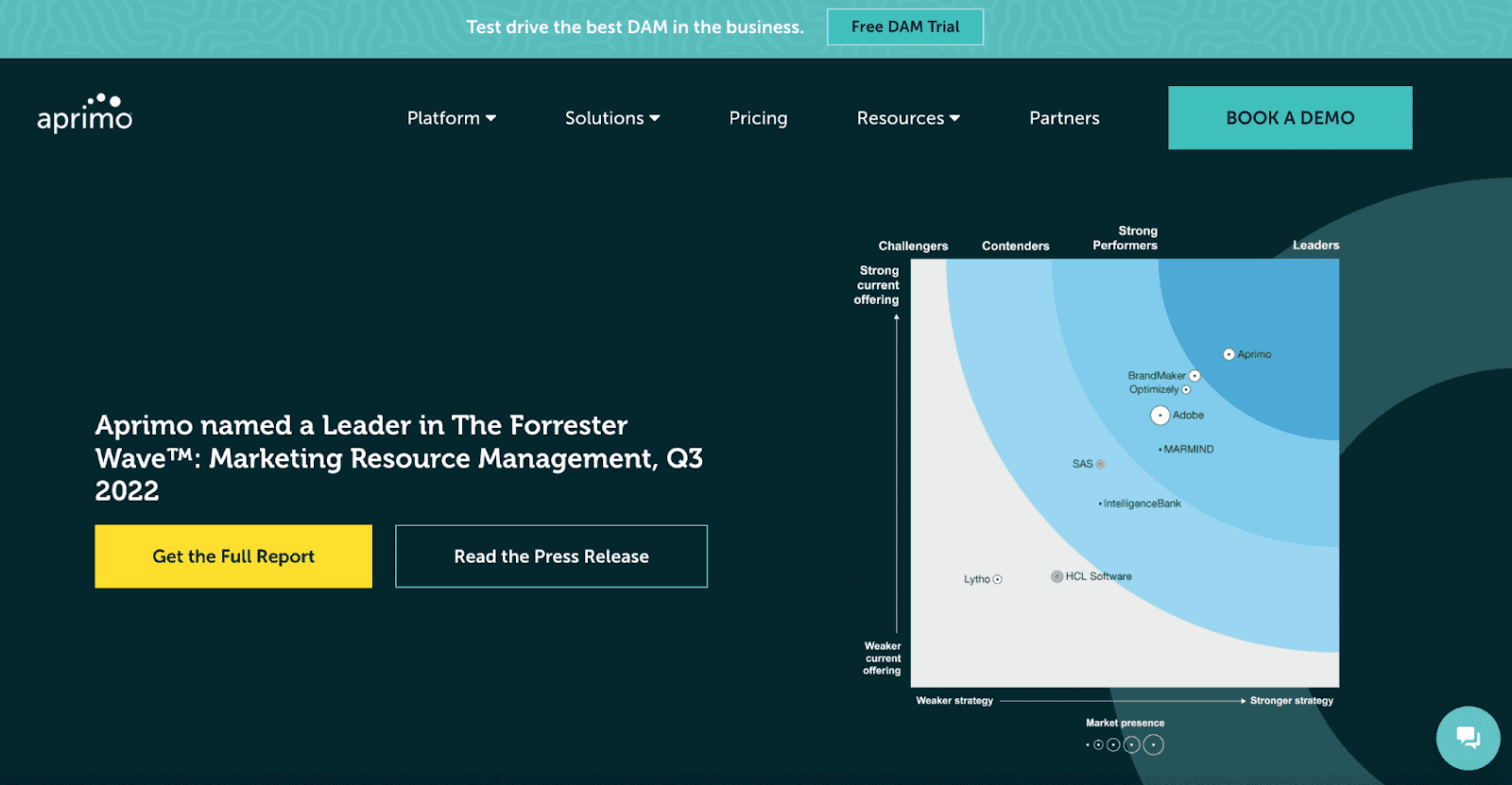Click the Weaker current offering axis label

[x=882, y=658]
